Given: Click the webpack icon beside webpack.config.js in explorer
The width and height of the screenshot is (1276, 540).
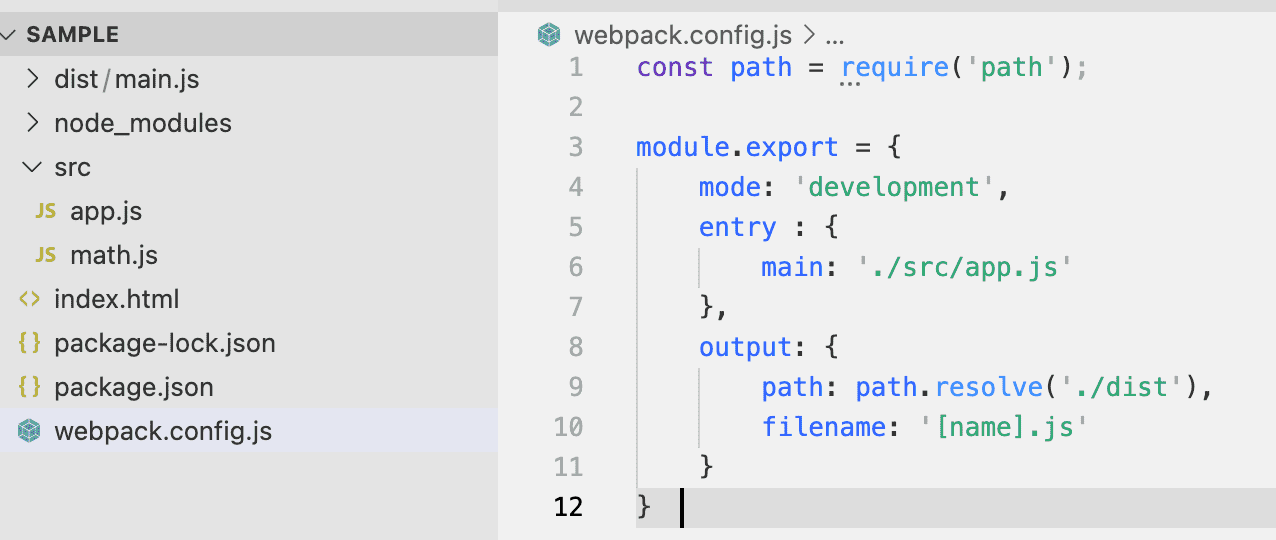Looking at the screenshot, I should (x=30, y=432).
